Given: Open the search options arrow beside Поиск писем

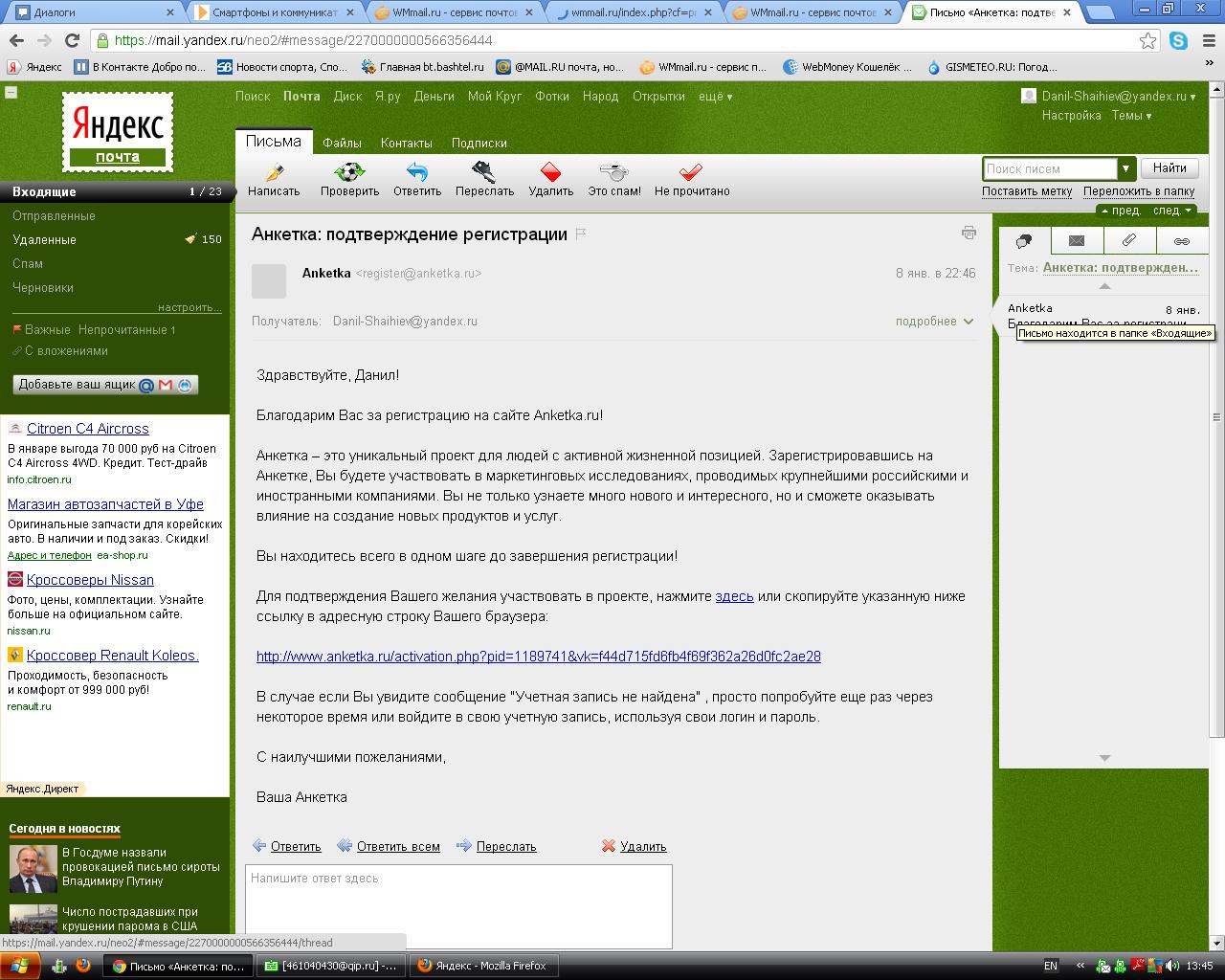Looking at the screenshot, I should pyautogui.click(x=1126, y=168).
